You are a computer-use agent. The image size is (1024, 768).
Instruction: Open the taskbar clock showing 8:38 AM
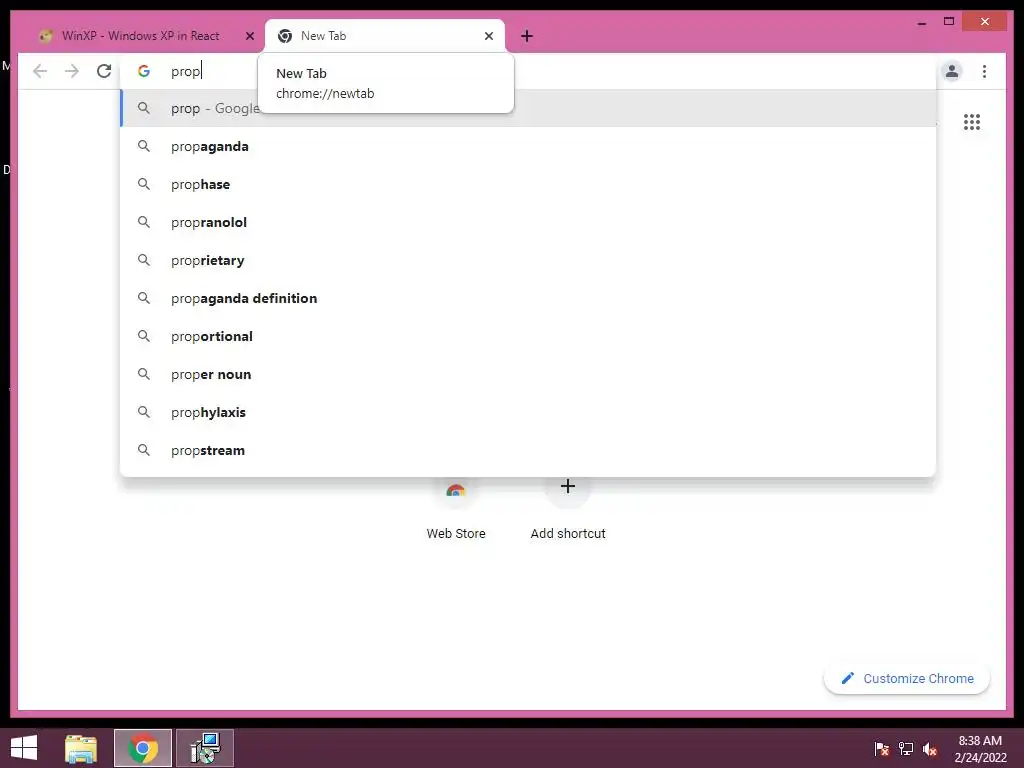[980, 749]
